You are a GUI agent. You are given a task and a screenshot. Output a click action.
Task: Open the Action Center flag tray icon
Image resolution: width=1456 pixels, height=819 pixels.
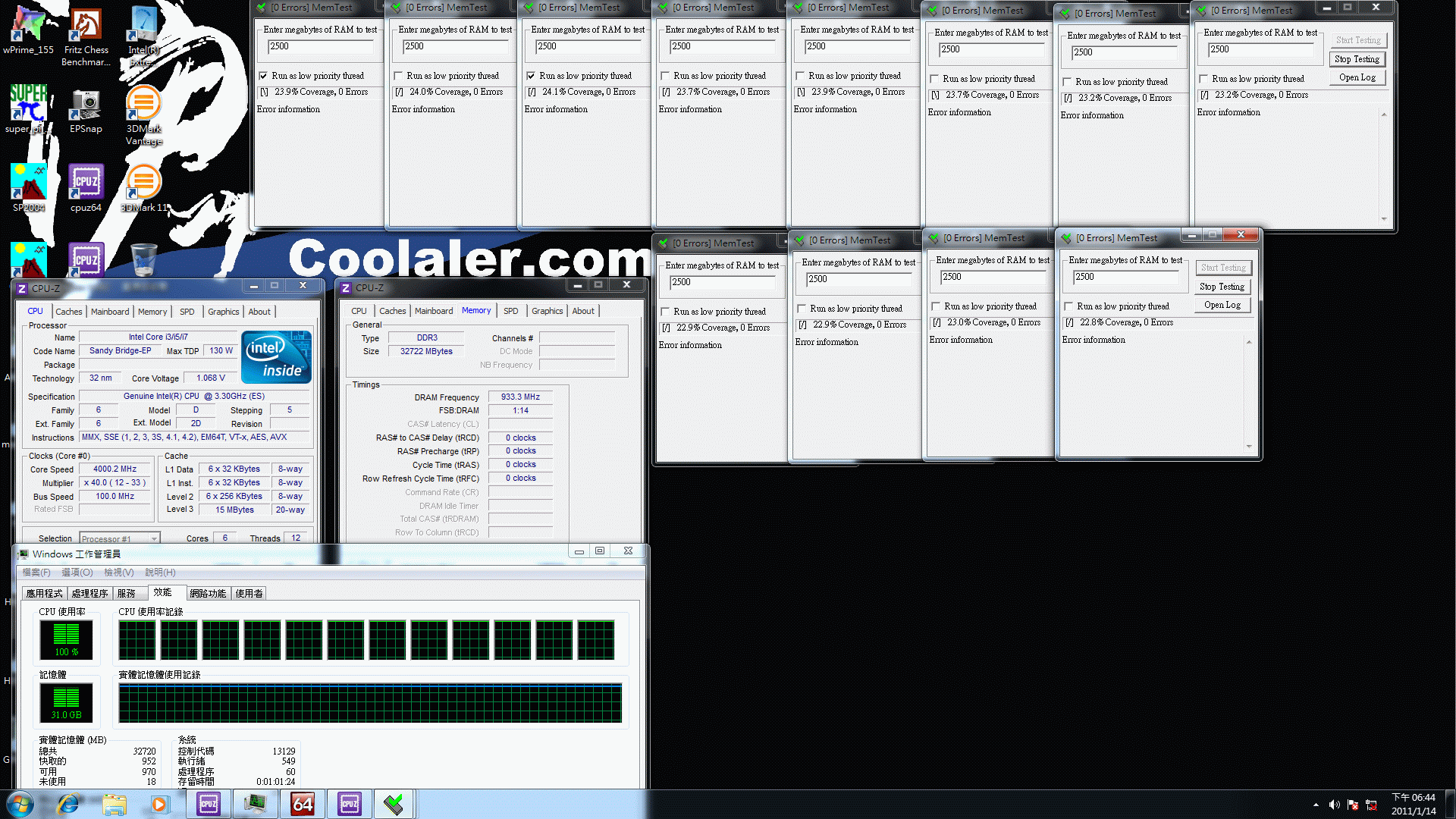pos(1353,805)
